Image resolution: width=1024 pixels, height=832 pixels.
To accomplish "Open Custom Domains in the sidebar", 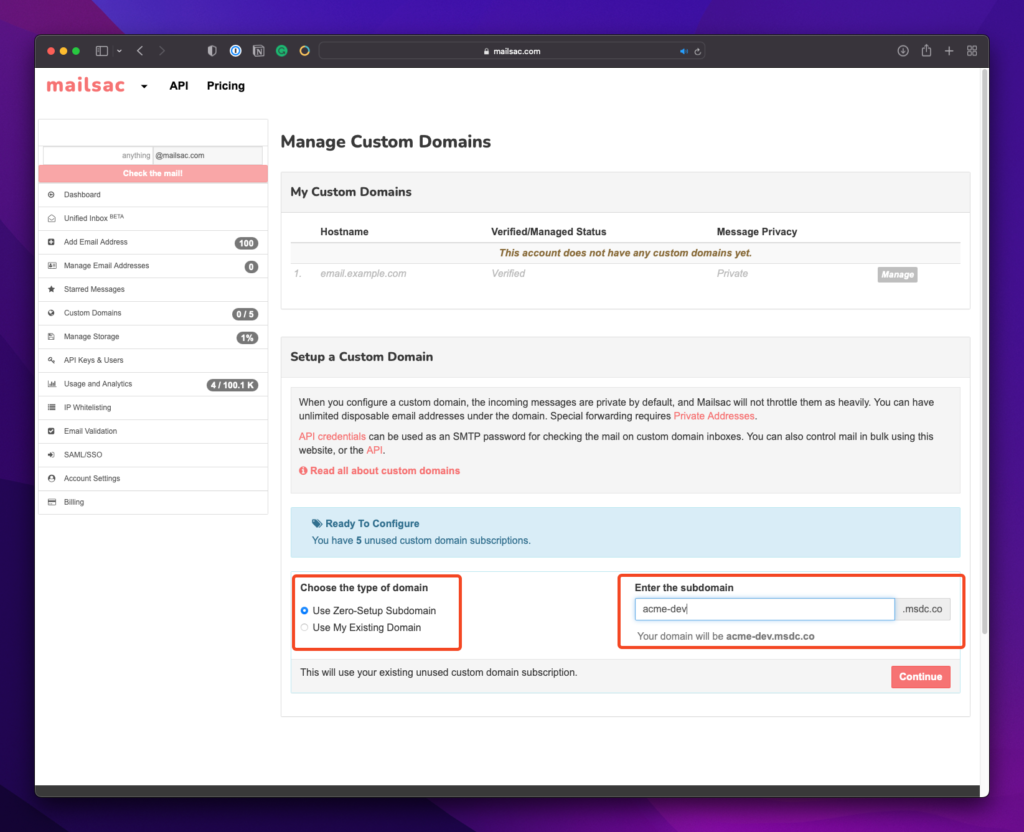I will pyautogui.click(x=153, y=313).
